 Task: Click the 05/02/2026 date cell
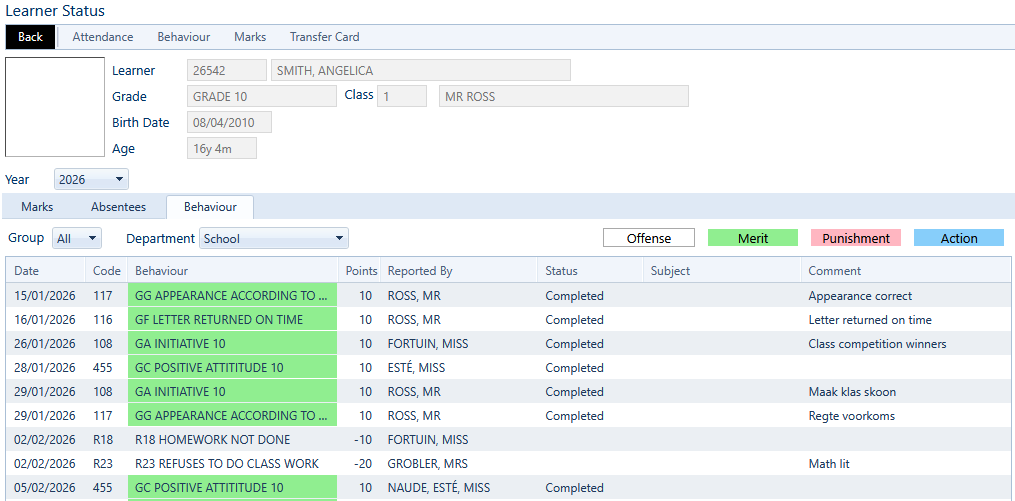[45, 487]
